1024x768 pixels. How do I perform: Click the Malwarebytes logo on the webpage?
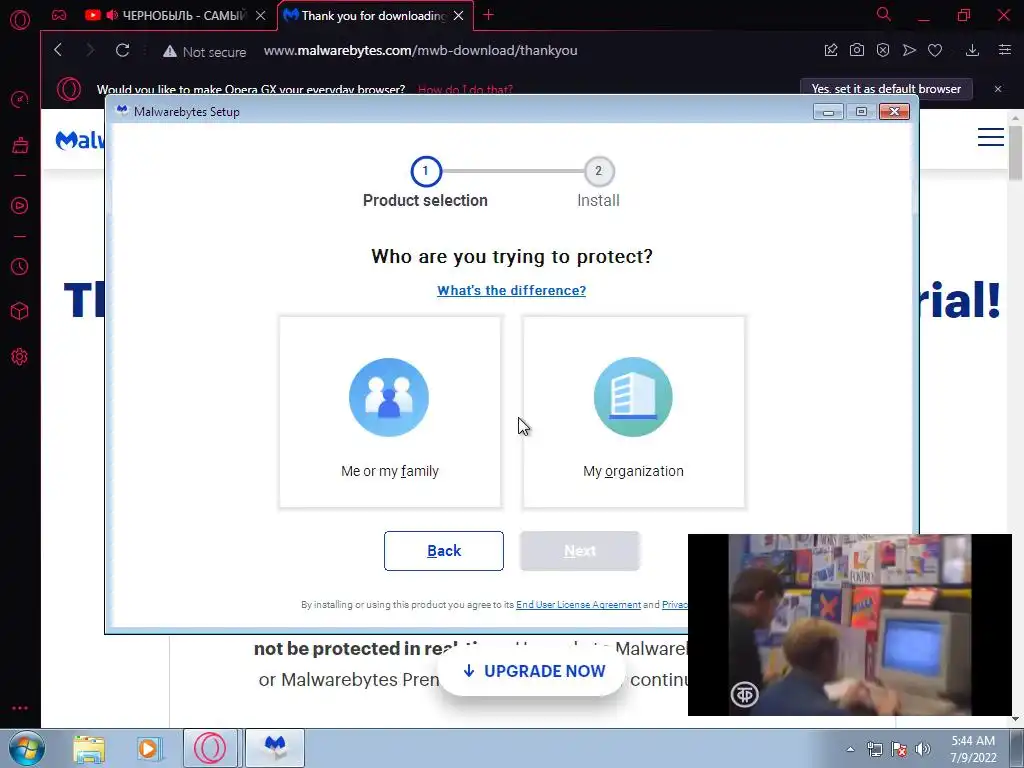pos(79,140)
